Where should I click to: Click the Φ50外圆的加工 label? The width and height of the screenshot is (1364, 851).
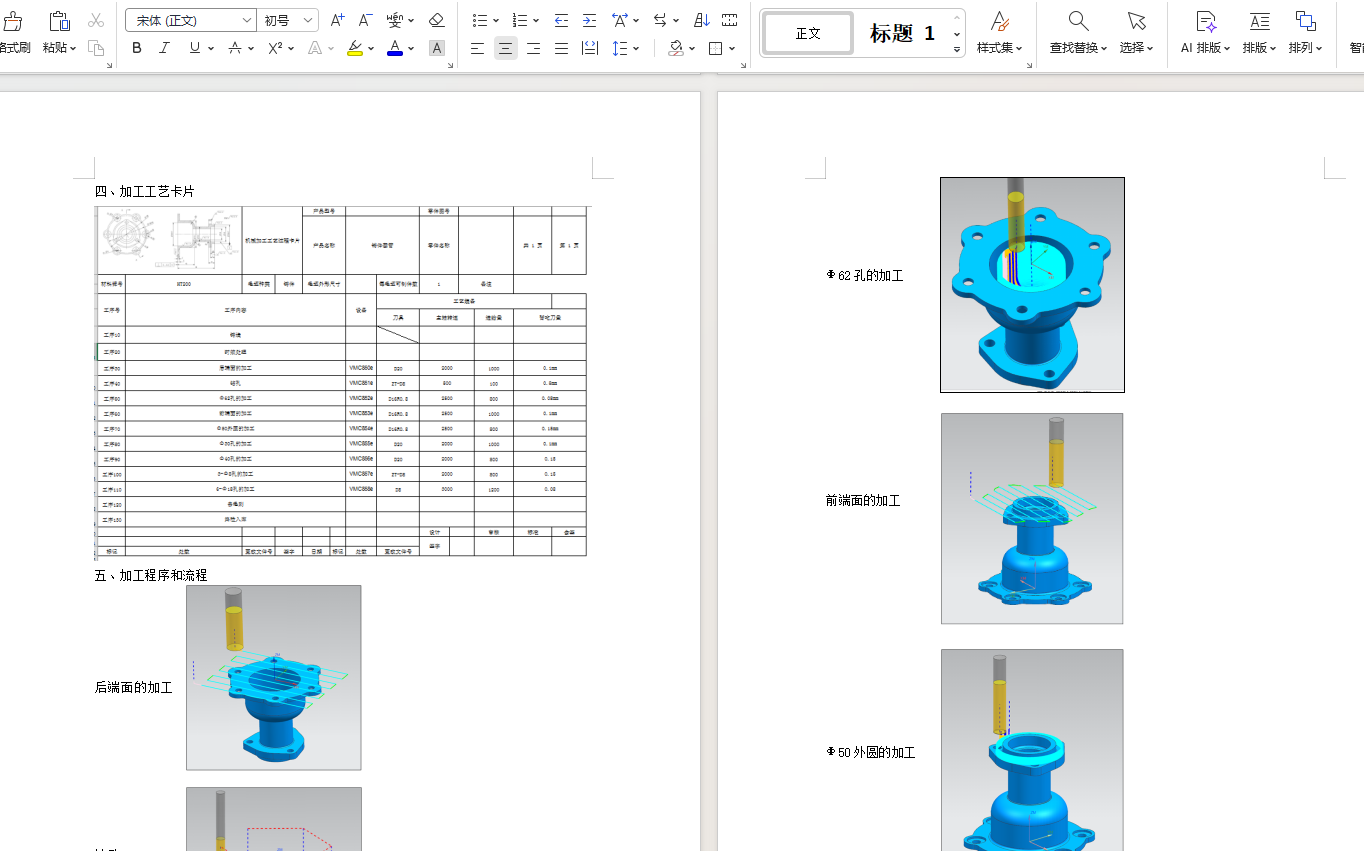tap(871, 752)
